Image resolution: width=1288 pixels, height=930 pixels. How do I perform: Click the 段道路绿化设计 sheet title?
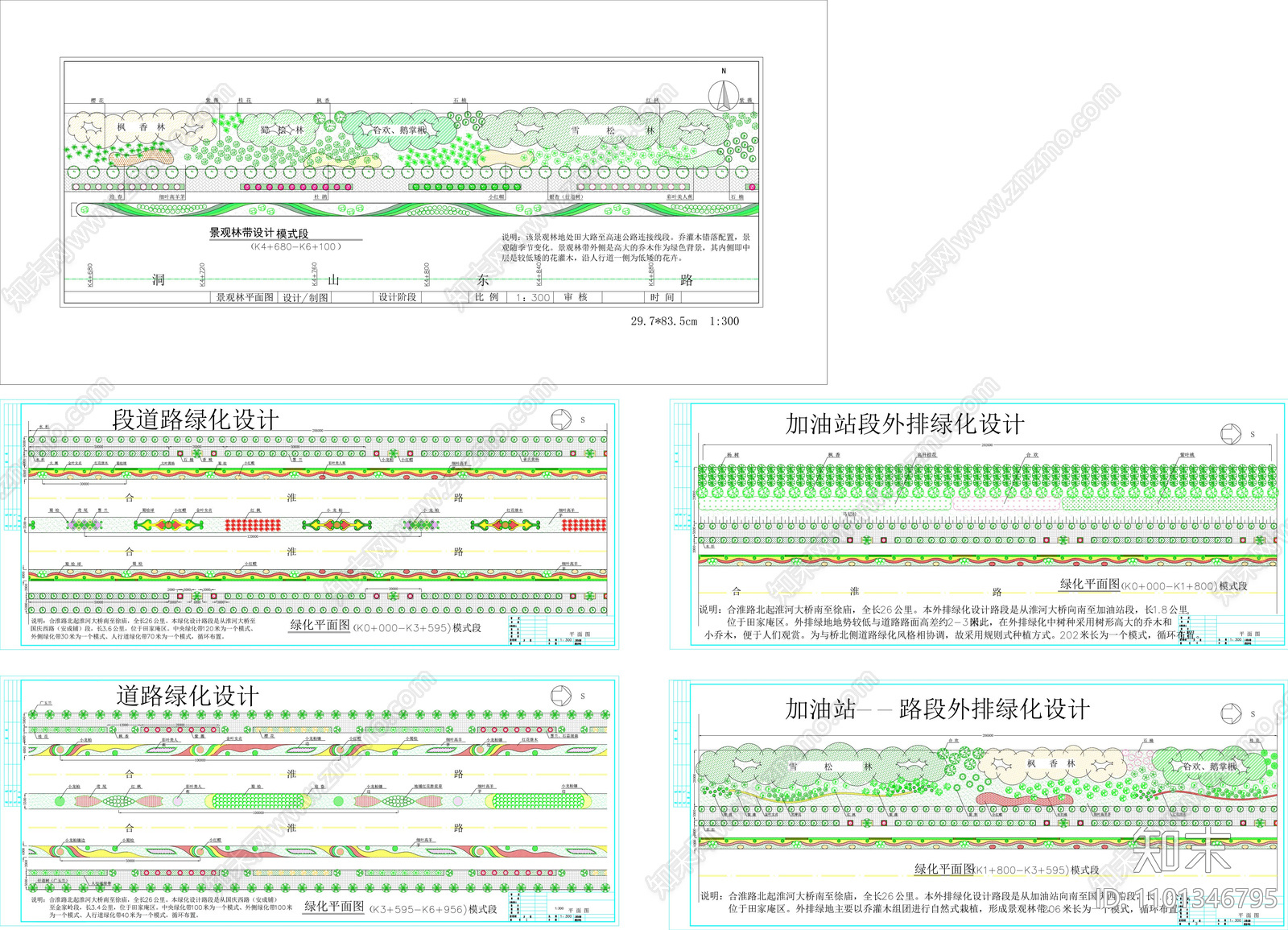tap(195, 420)
